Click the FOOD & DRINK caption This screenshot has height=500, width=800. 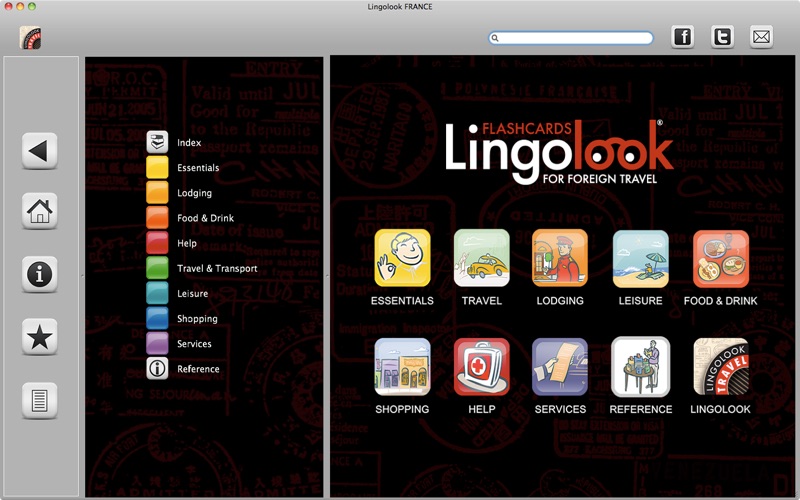click(720, 301)
